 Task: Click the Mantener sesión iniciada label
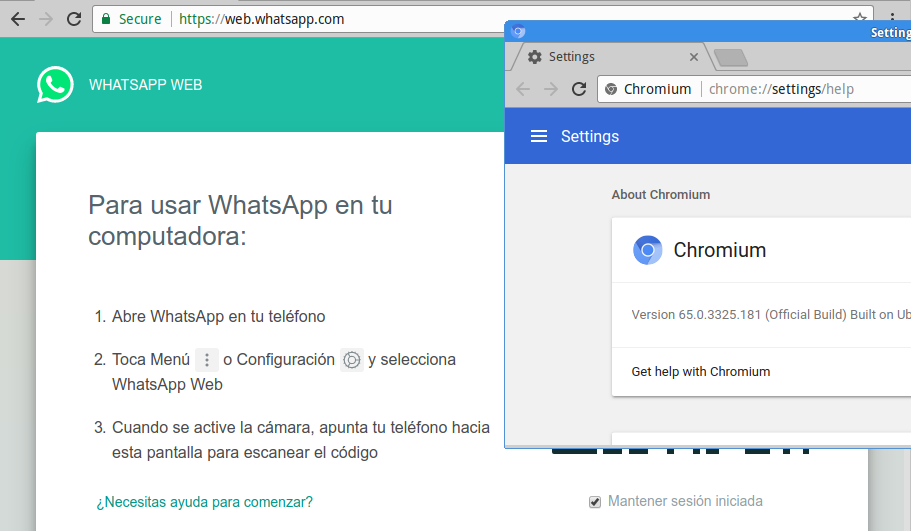click(685, 501)
